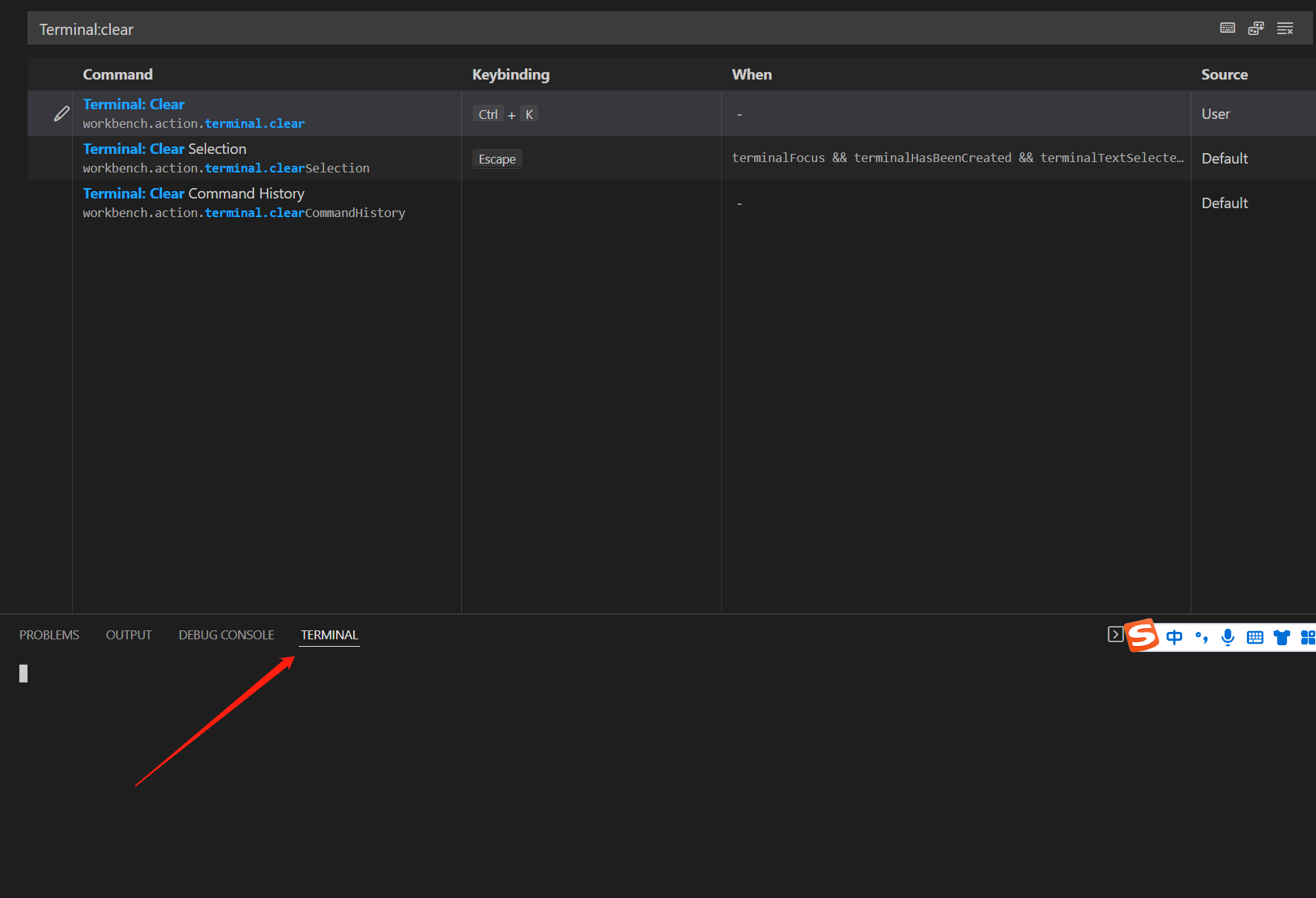Start voice input with Sogou microphone icon
The width and height of the screenshot is (1316, 898).
(1228, 637)
